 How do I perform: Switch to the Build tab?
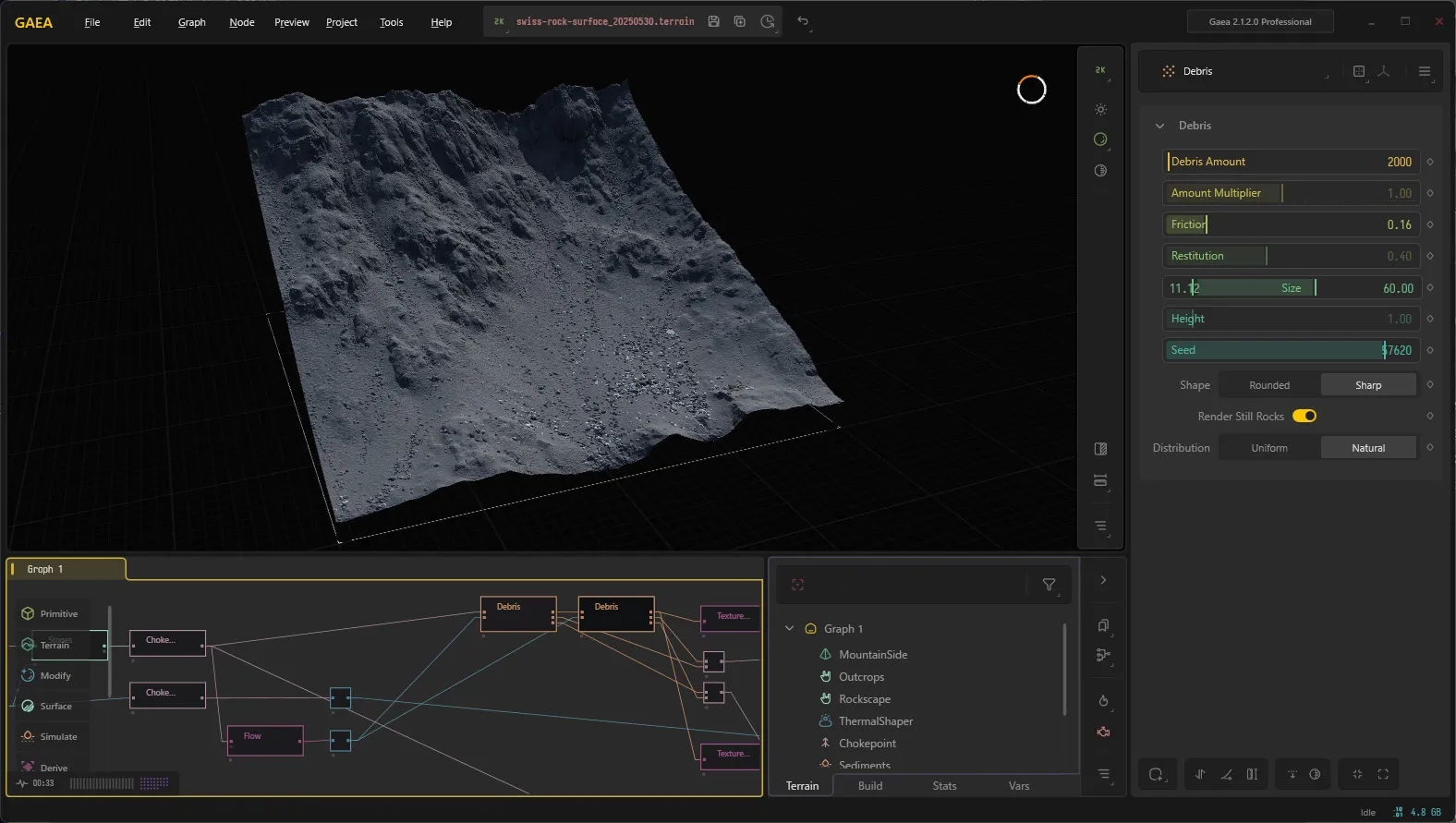(x=870, y=786)
